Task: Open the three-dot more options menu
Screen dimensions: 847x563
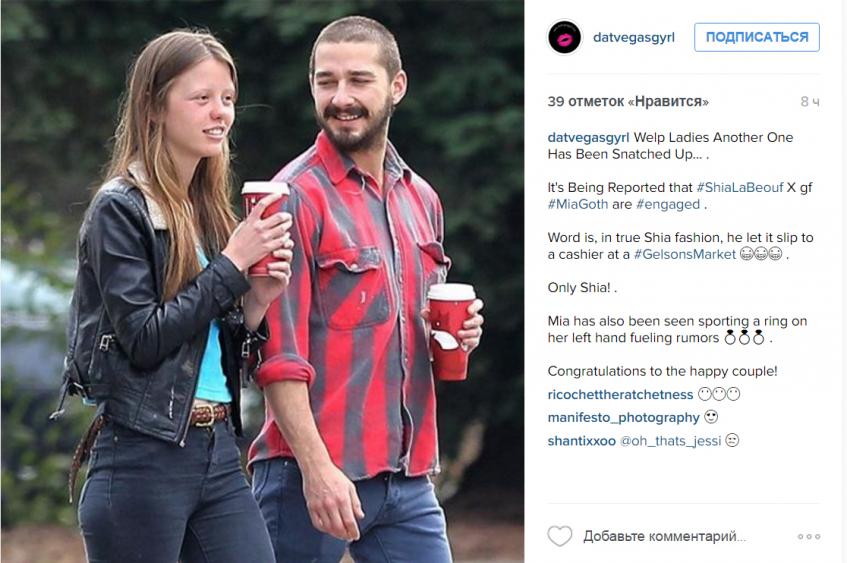Action: [809, 537]
